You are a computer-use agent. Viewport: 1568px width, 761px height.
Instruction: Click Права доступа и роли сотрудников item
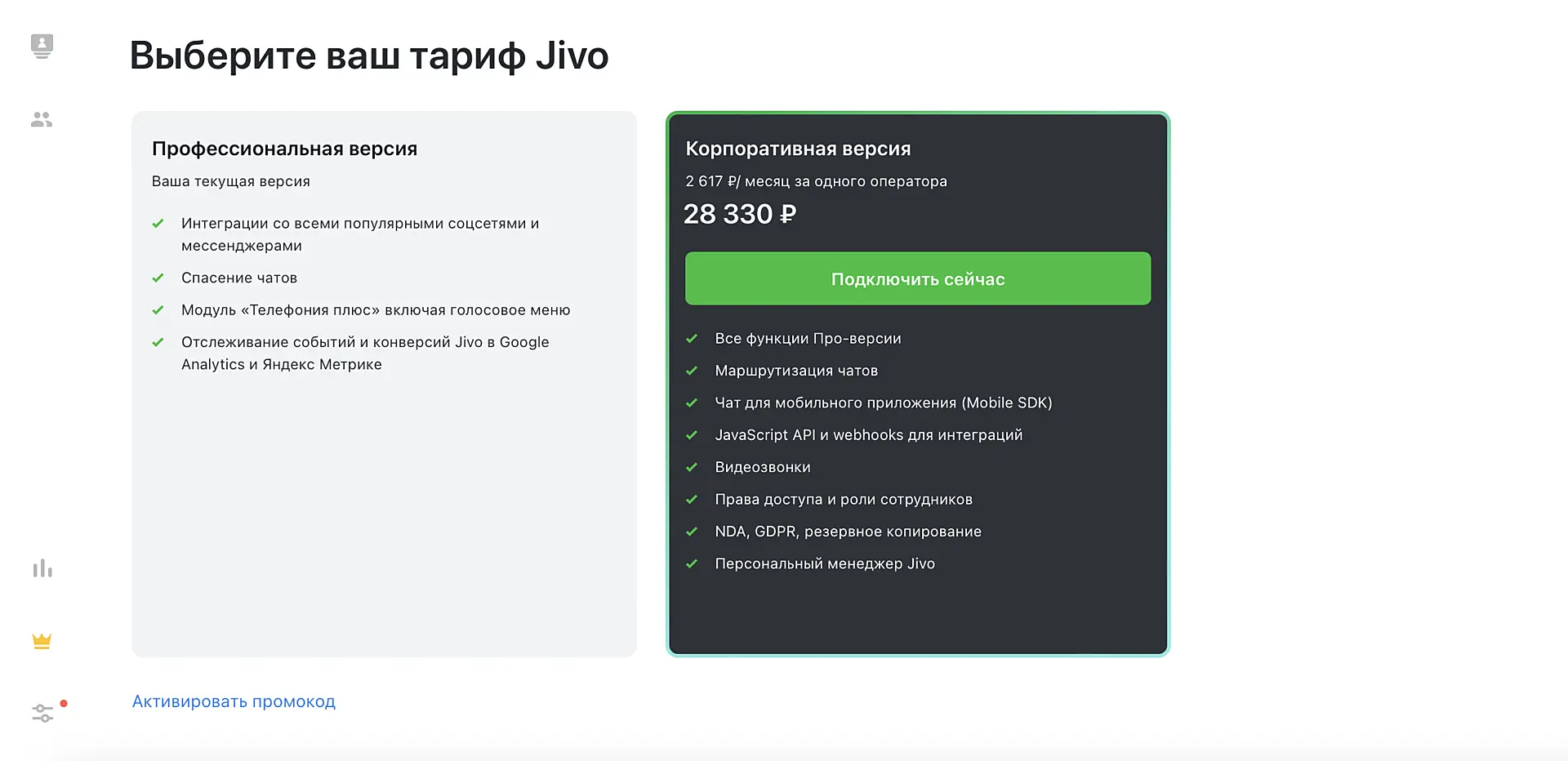[x=844, y=500]
